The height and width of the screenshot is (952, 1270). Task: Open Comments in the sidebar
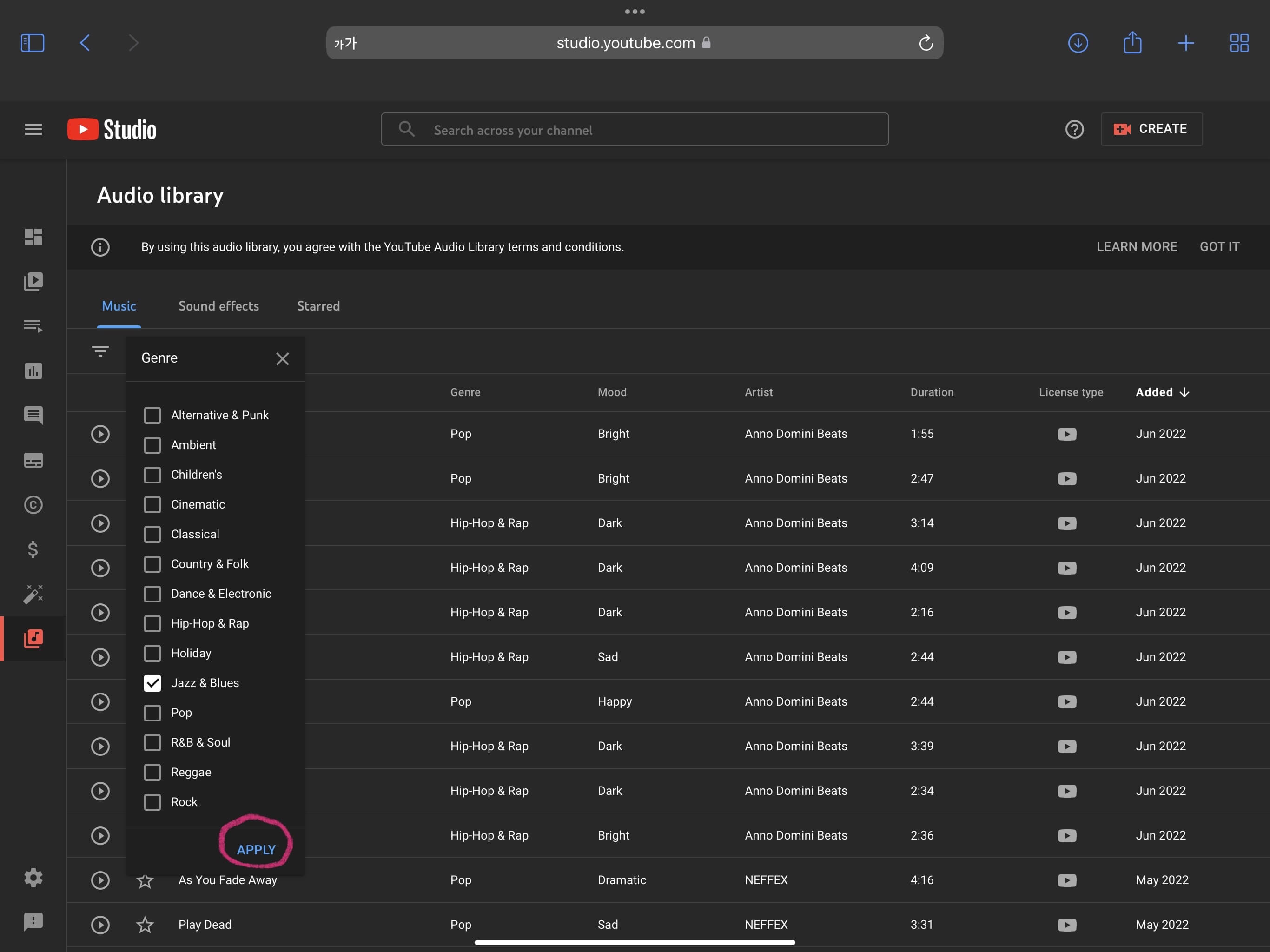33,415
